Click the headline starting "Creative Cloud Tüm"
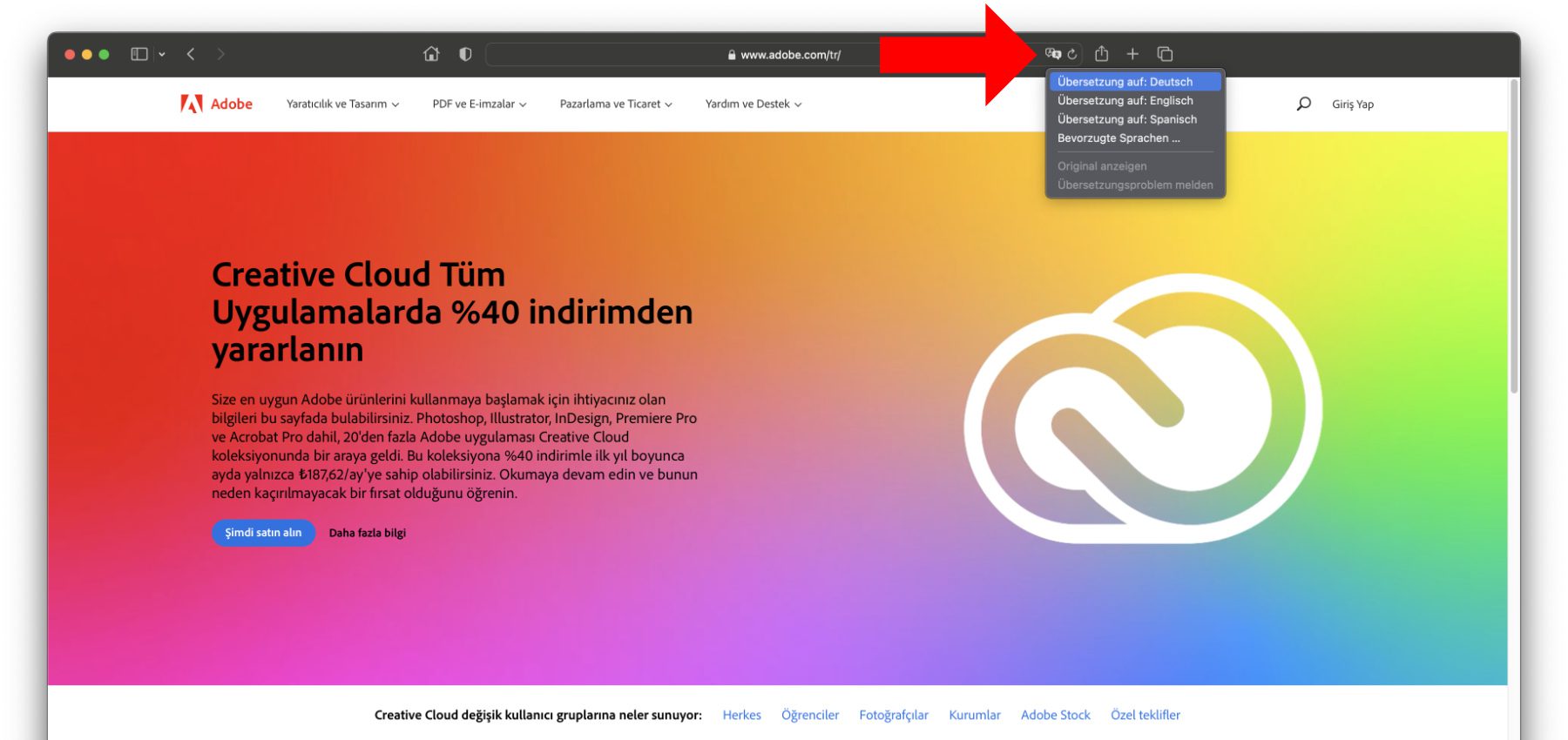Image resolution: width=1568 pixels, height=740 pixels. point(452,312)
